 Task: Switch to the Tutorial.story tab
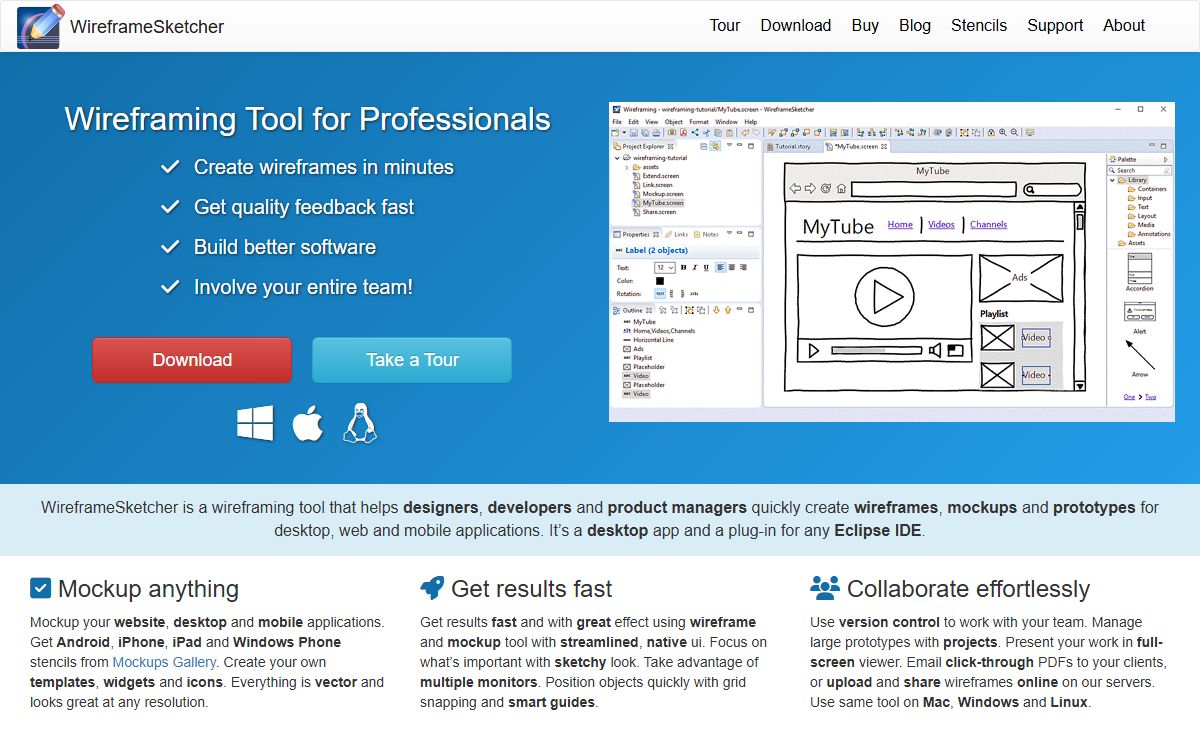(x=794, y=145)
